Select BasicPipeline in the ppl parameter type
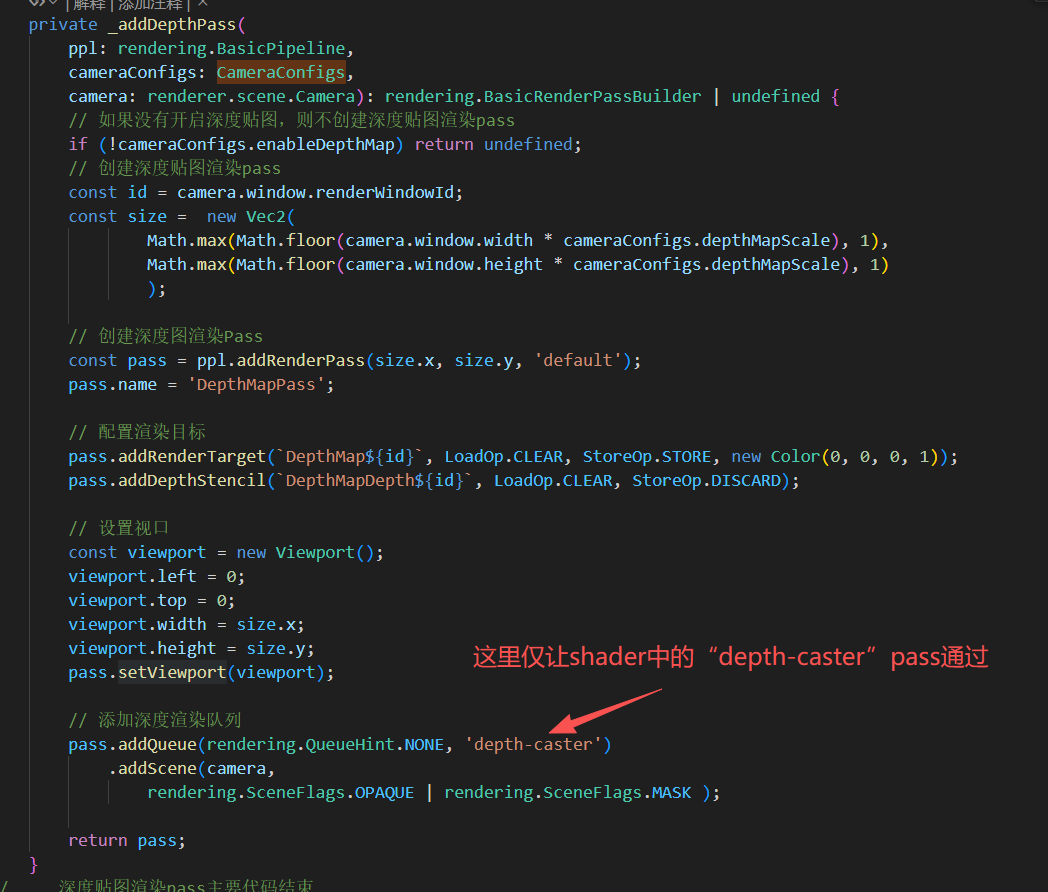 tap(281, 49)
